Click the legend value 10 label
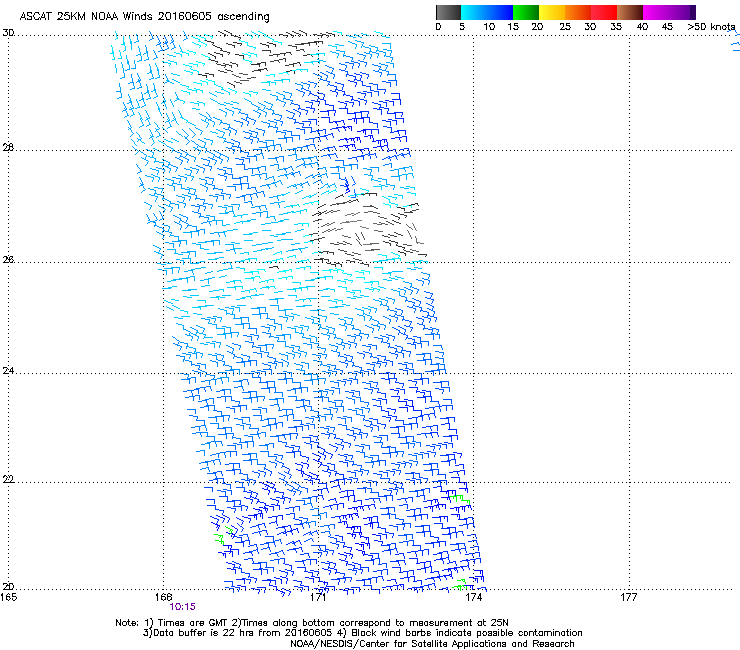The height and width of the screenshot is (650, 740). (489, 27)
